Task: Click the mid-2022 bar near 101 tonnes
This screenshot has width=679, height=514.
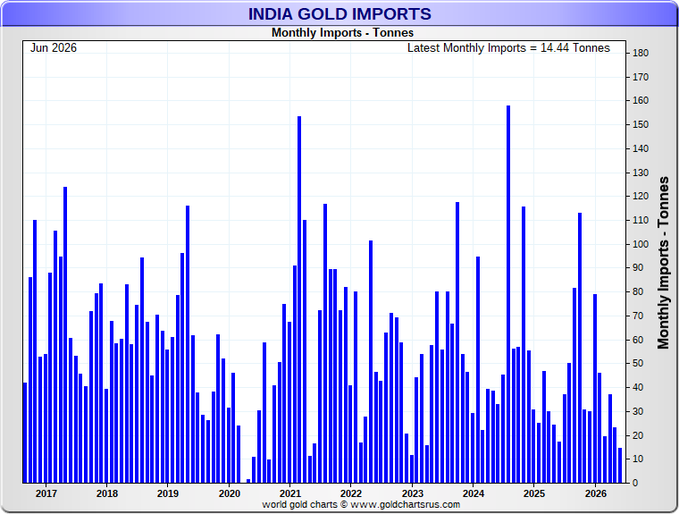Action: (x=371, y=362)
